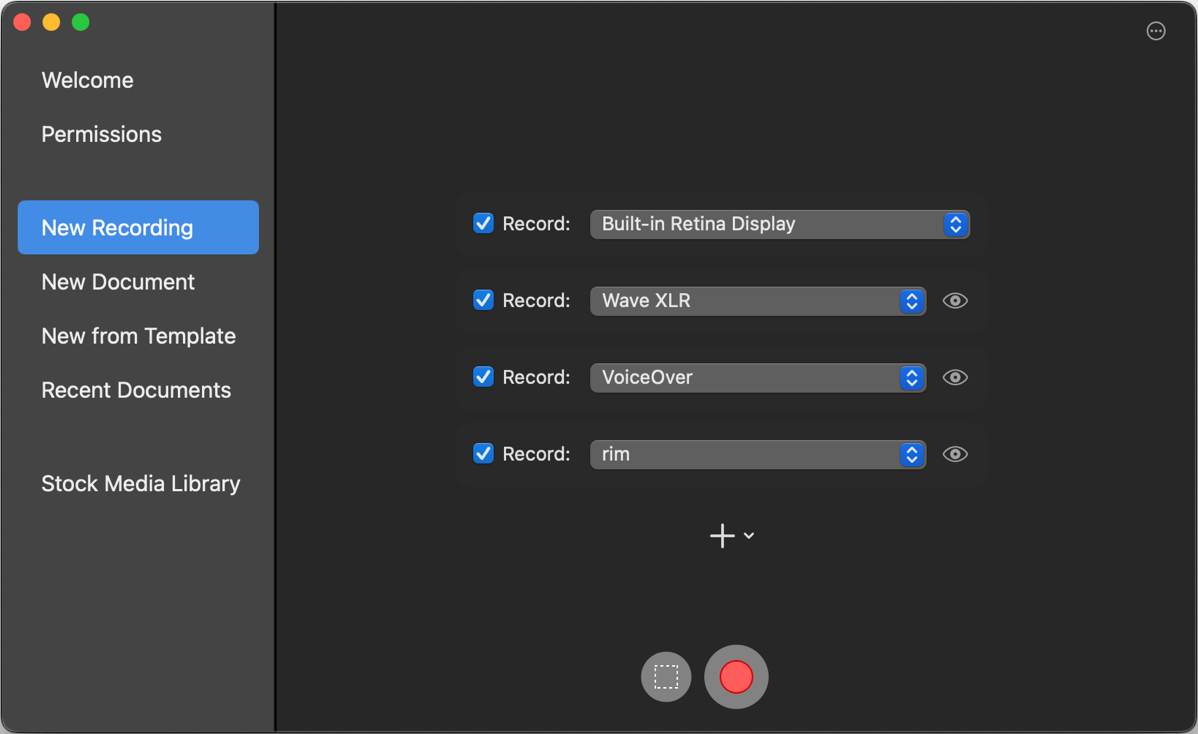The height and width of the screenshot is (734, 1198).
Task: Open the ellipsis more options menu
Action: (x=1156, y=31)
